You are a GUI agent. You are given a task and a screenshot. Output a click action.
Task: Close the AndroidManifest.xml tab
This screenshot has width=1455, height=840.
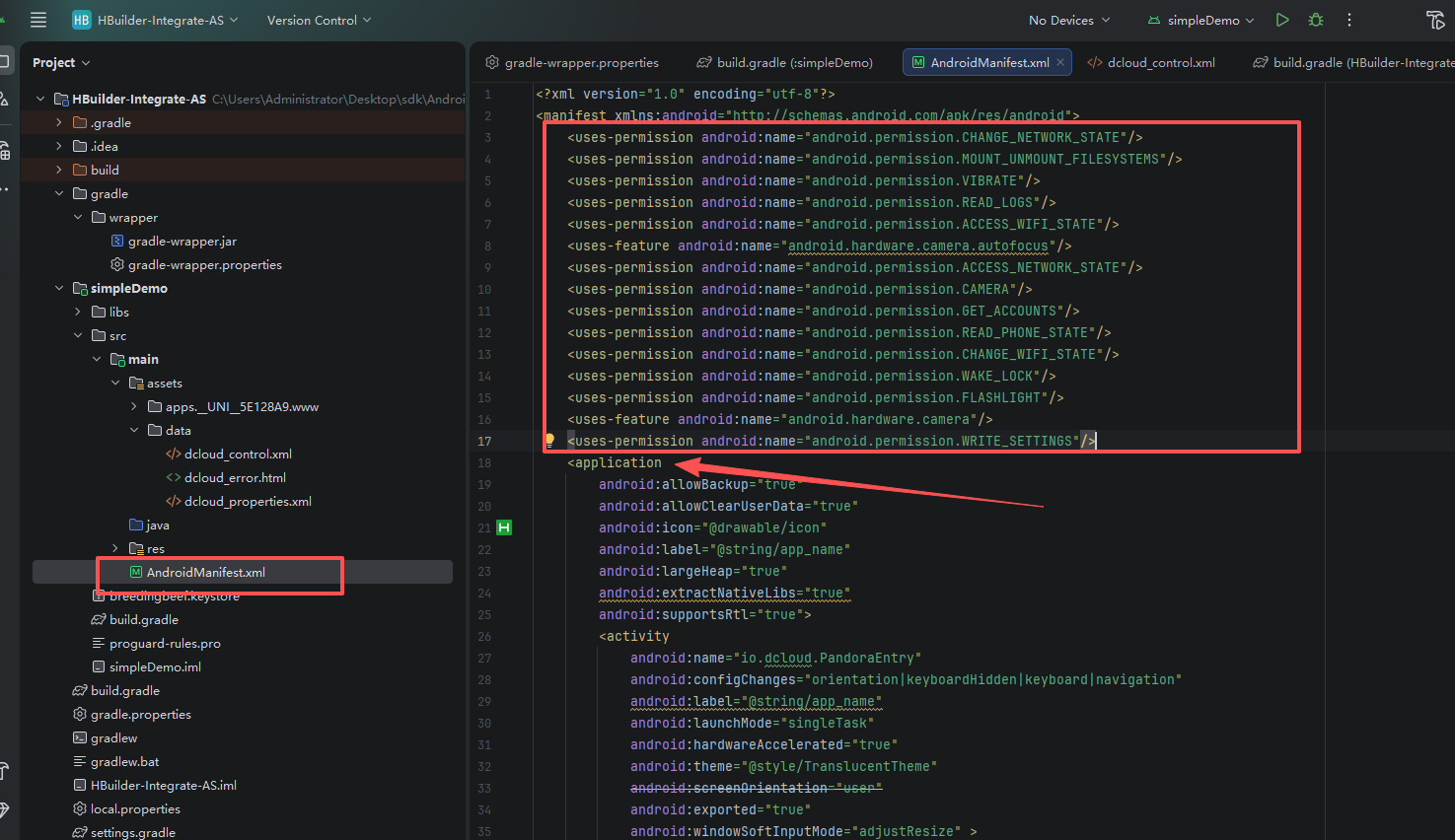point(1060,62)
